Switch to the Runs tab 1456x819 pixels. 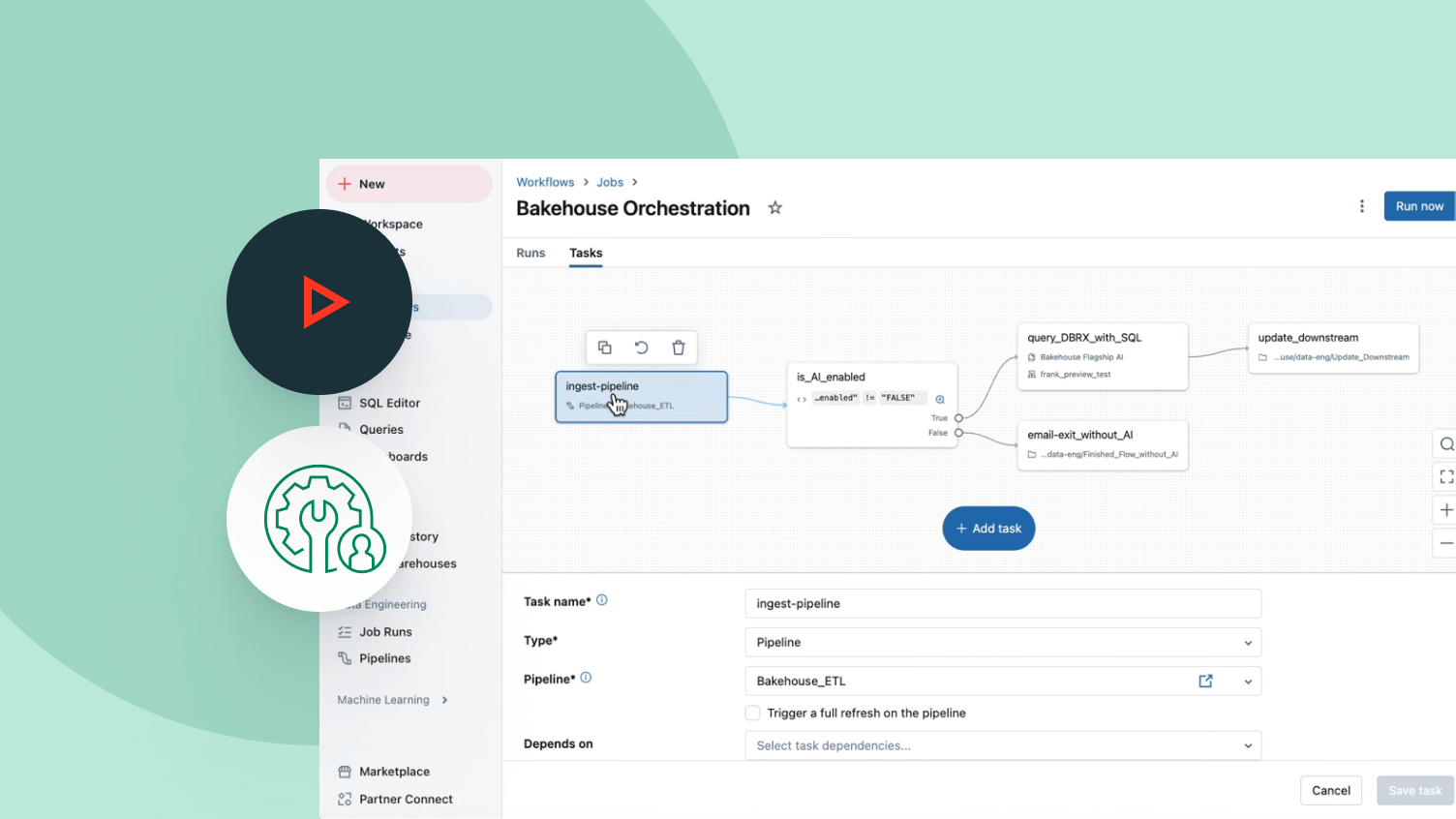531,253
